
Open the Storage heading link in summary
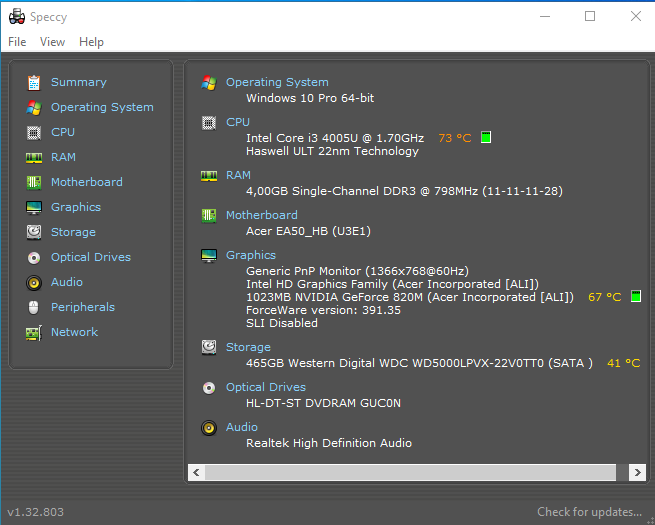tap(248, 347)
